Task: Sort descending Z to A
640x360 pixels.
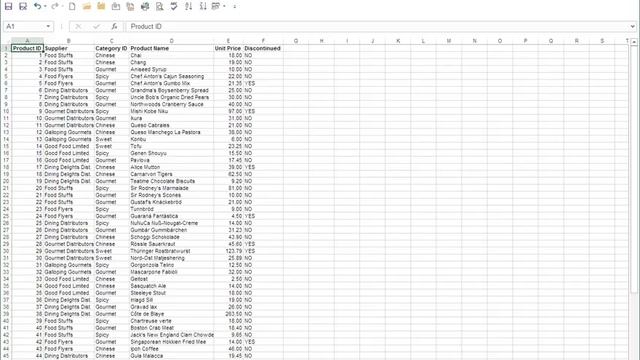Action: [x=203, y=7]
